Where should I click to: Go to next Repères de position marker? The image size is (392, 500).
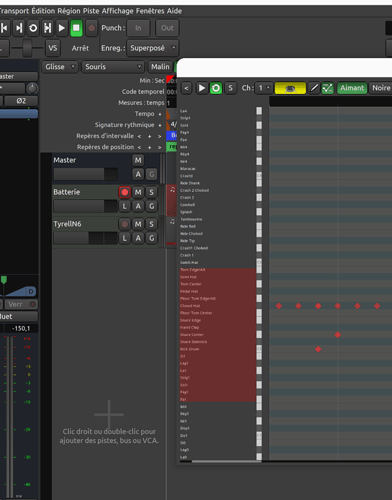coord(159,147)
